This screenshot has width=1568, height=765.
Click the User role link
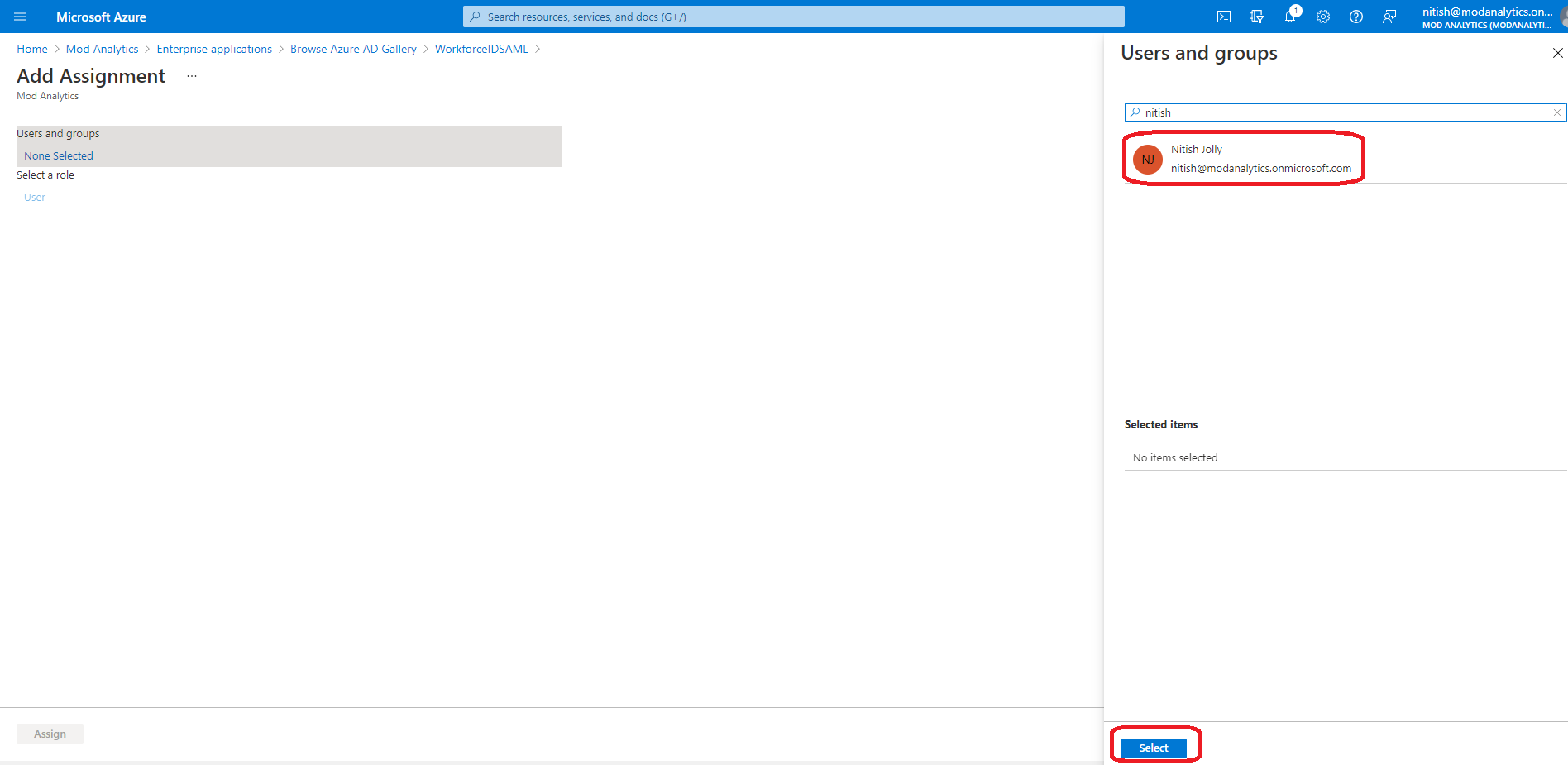(35, 197)
